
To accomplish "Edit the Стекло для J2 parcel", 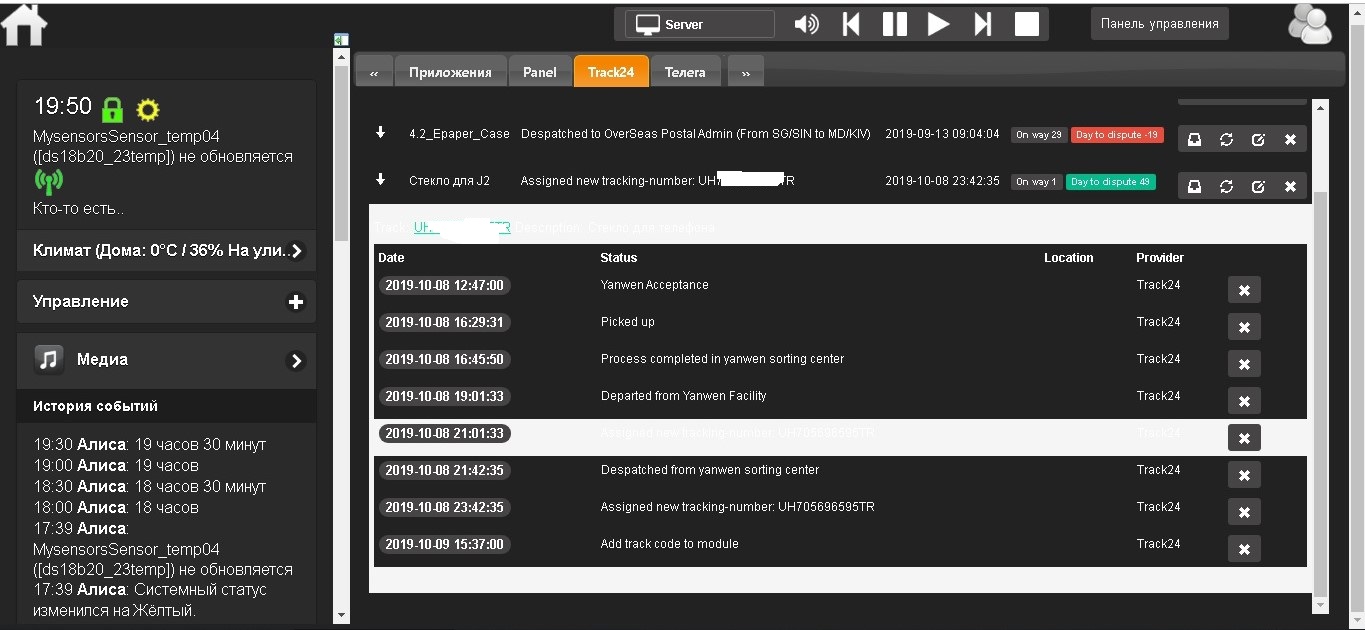I will [x=1258, y=186].
